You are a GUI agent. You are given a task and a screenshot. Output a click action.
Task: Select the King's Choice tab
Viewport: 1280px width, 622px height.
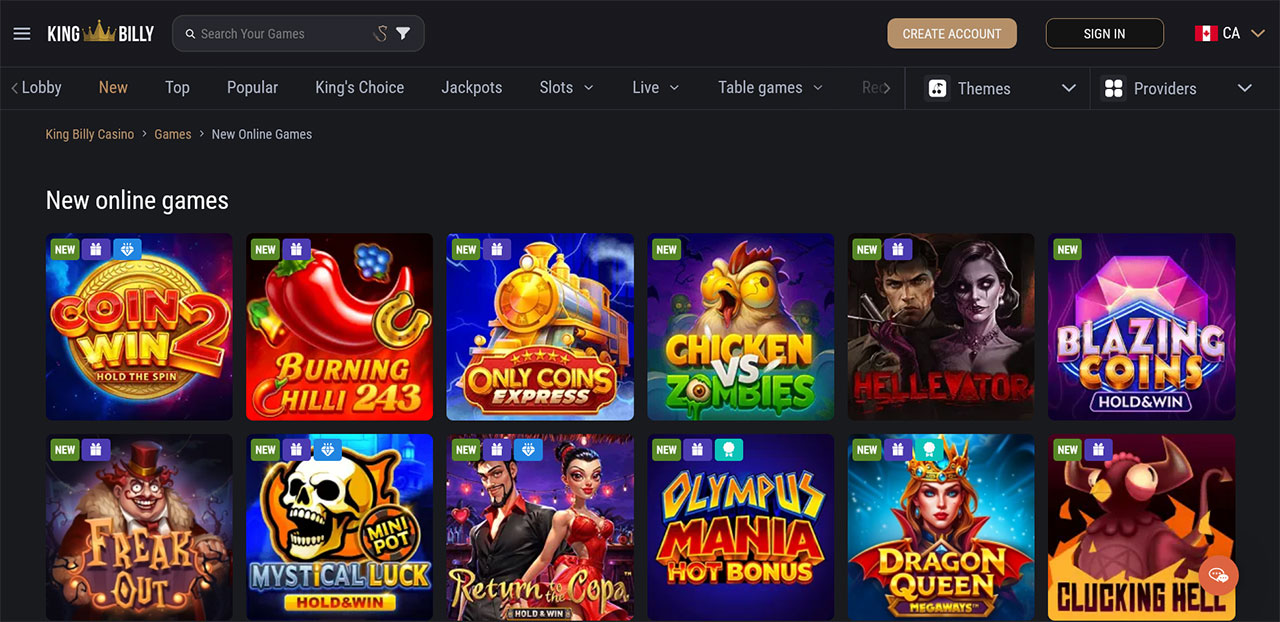[360, 87]
